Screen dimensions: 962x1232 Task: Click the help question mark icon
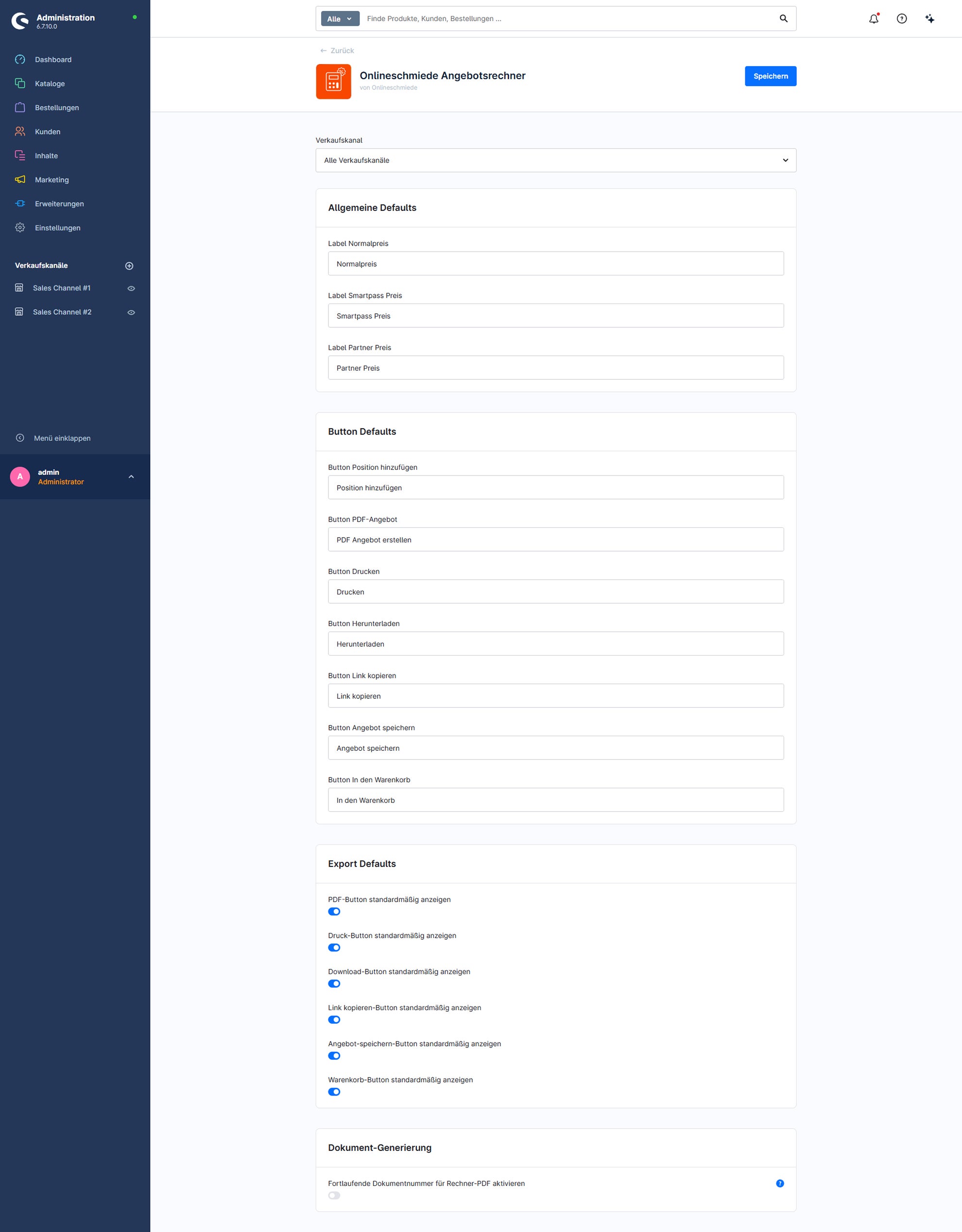pos(902,18)
